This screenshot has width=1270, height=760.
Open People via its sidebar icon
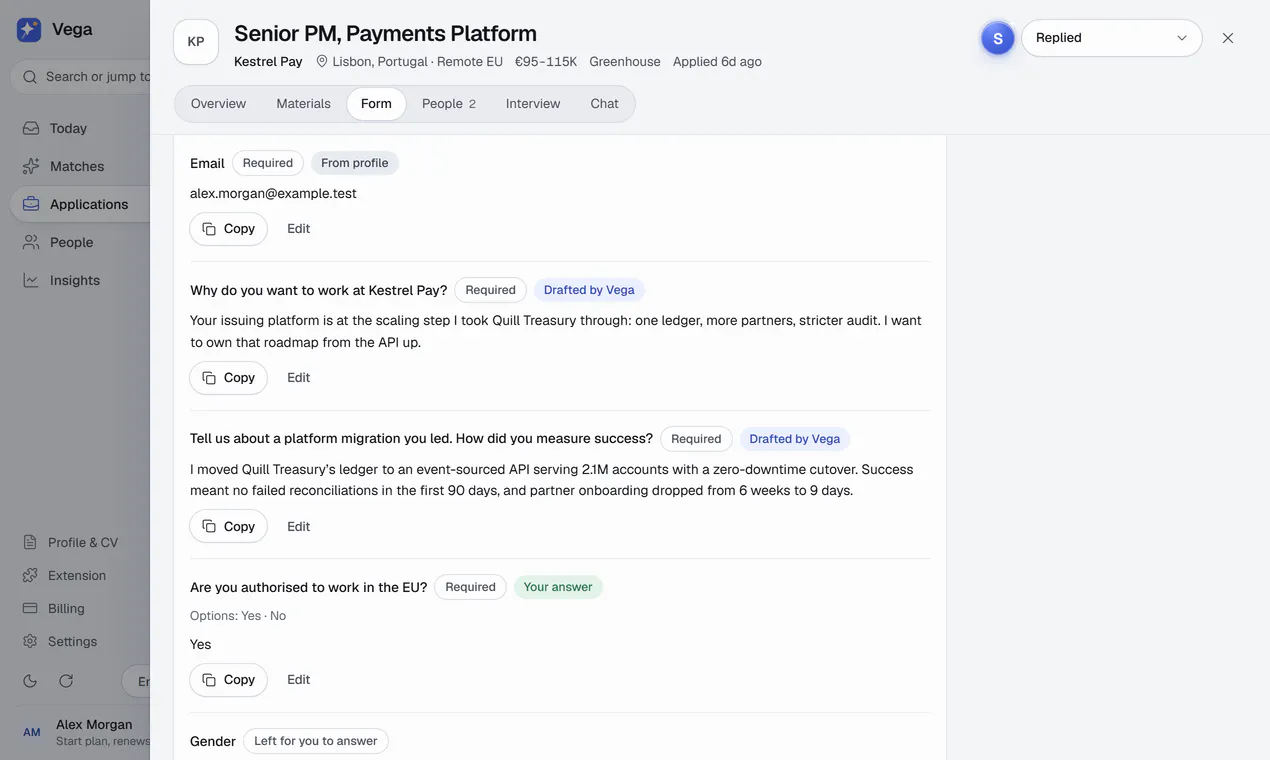31,242
